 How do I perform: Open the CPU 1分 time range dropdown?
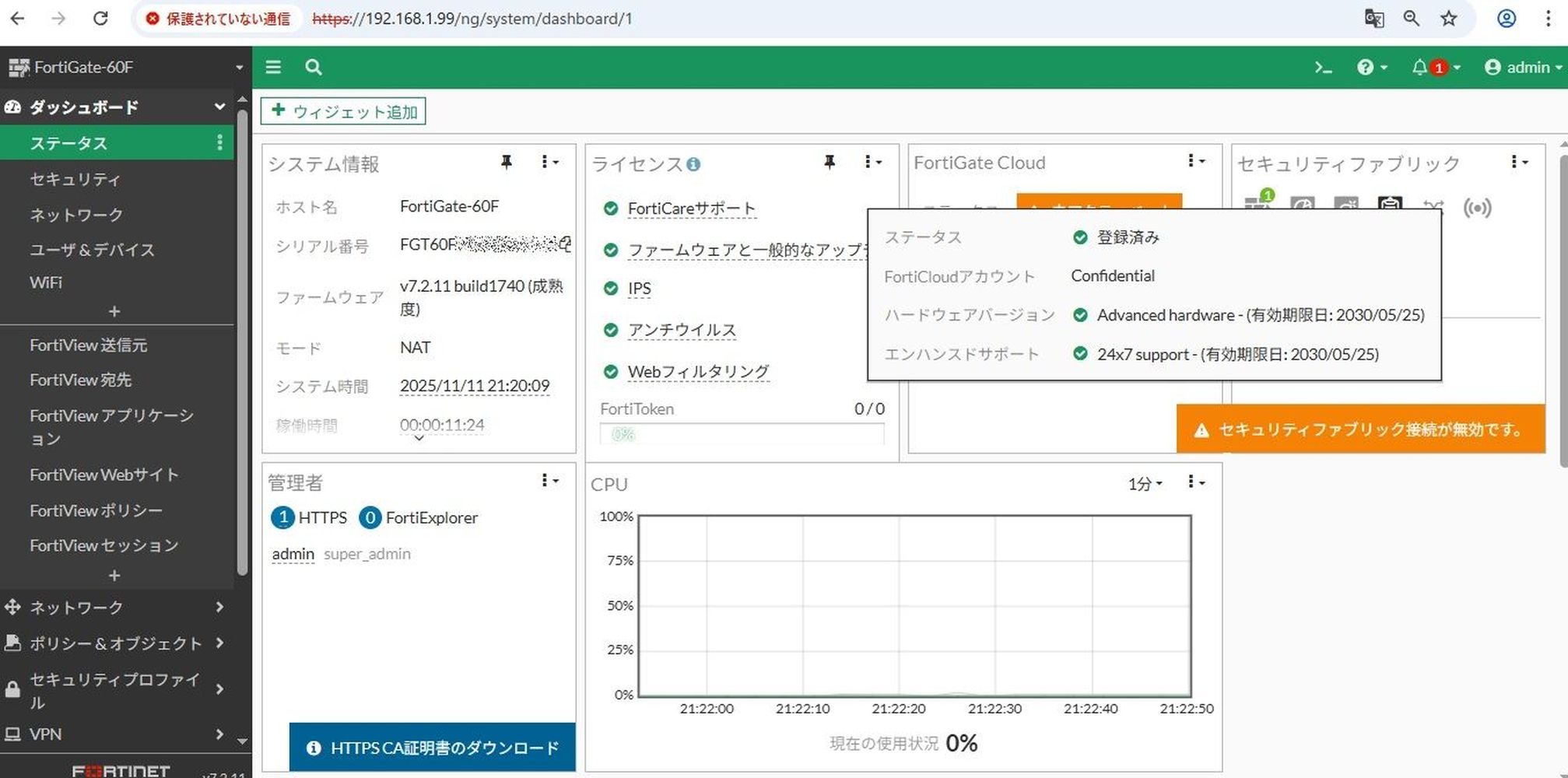pos(1145,484)
